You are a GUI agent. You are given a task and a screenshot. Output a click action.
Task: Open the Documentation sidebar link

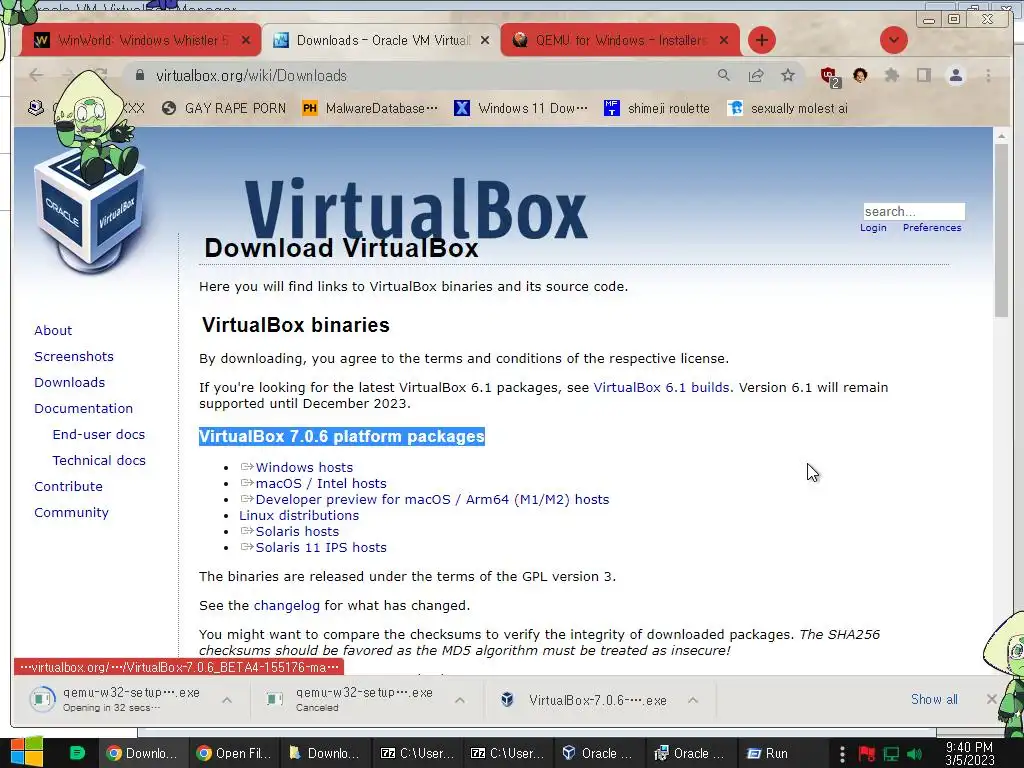(84, 409)
